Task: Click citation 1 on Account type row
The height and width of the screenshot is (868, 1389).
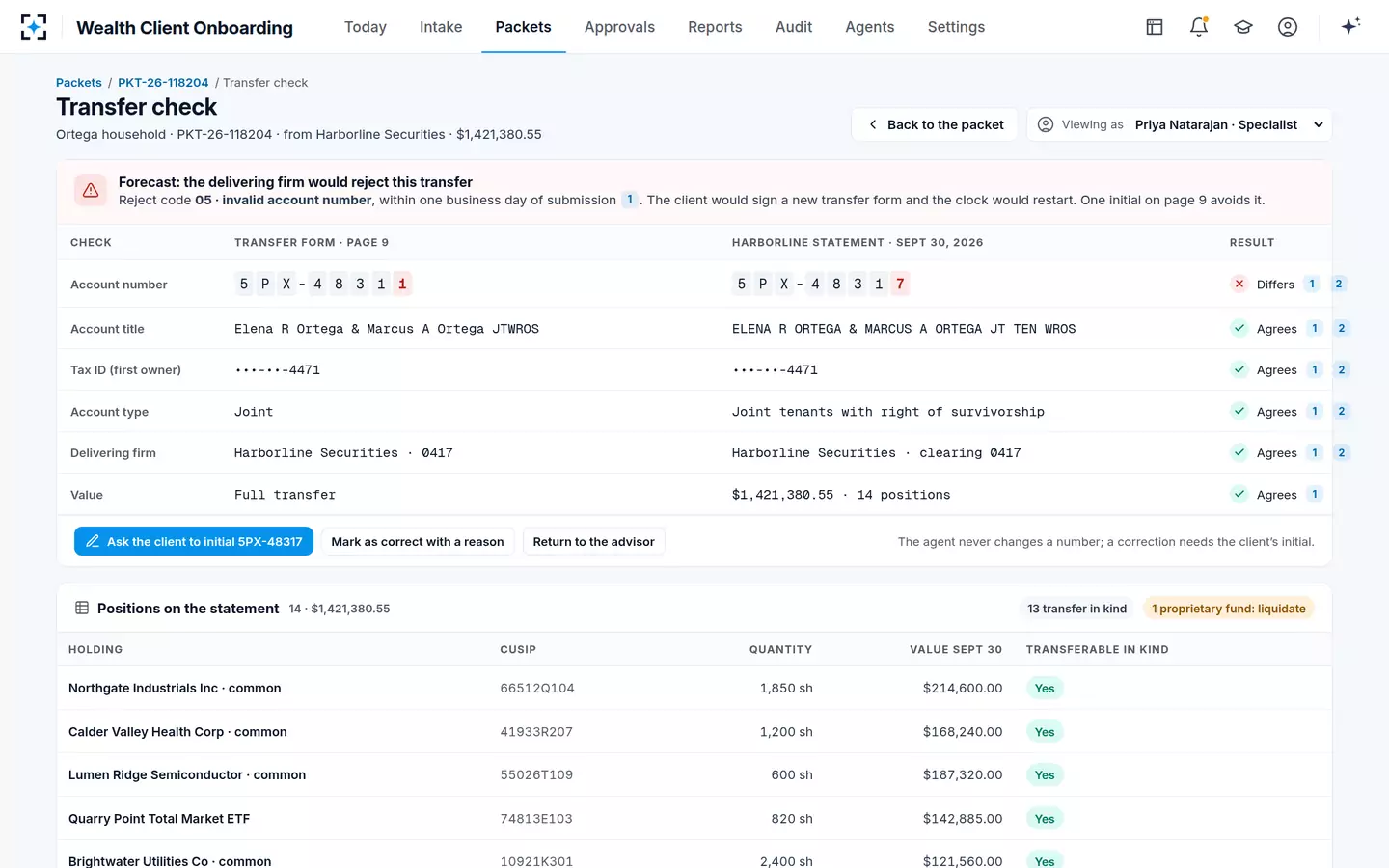Action: pyautogui.click(x=1314, y=411)
